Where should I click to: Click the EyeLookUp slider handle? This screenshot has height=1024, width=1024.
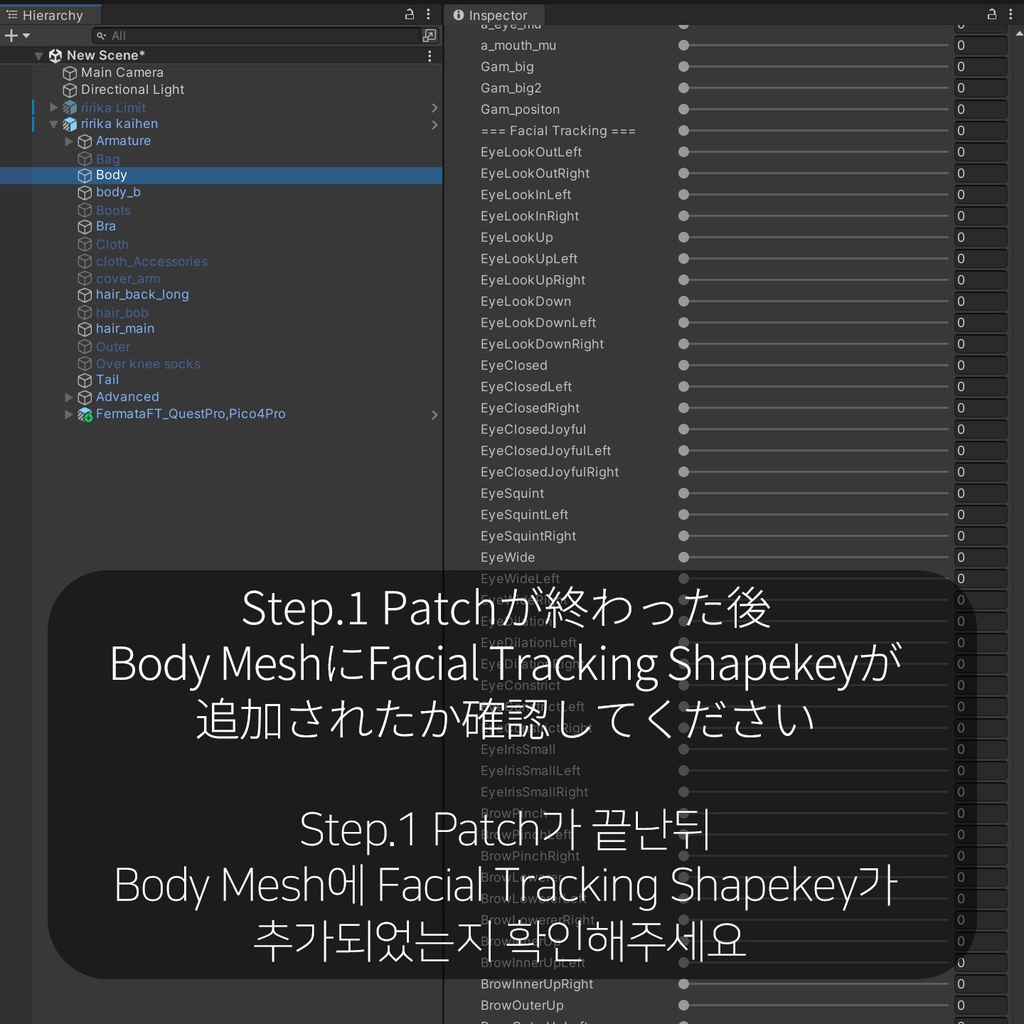tap(683, 237)
